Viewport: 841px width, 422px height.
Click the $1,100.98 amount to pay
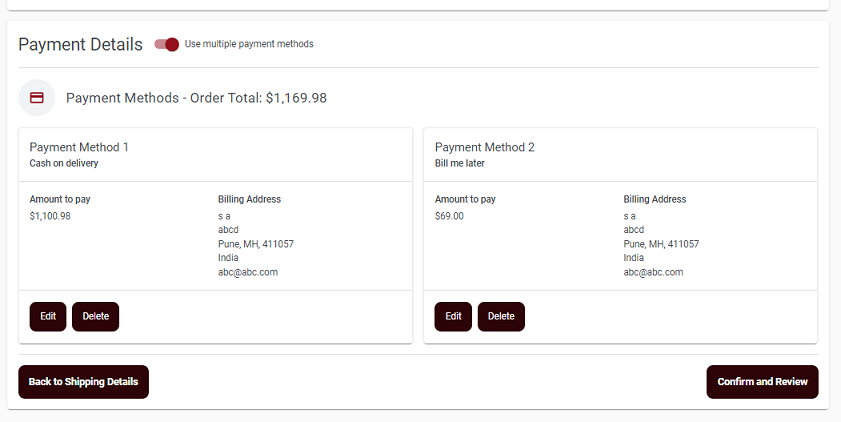[x=50, y=216]
